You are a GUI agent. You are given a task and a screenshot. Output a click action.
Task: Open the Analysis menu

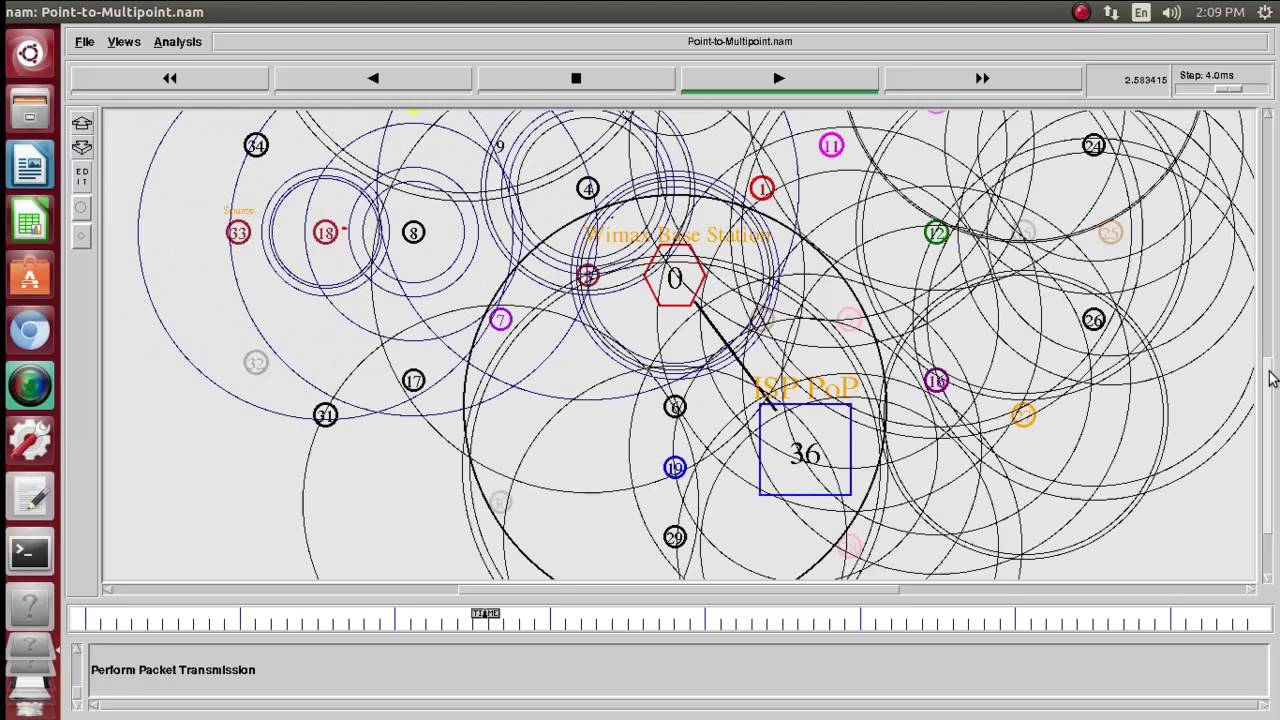177,42
